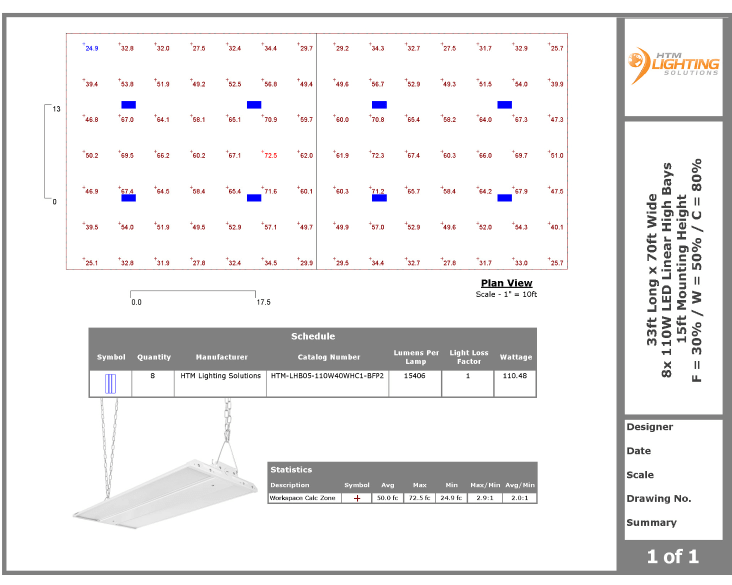The image size is (732, 585).
Task: Click the blue luminaire marker beside 71.2 reading
Action: point(379,198)
